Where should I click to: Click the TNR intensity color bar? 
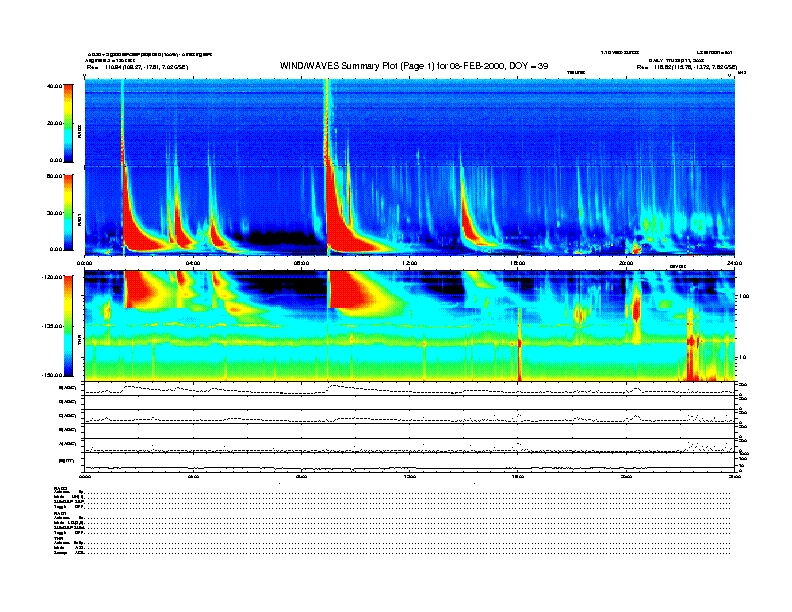[x=68, y=326]
